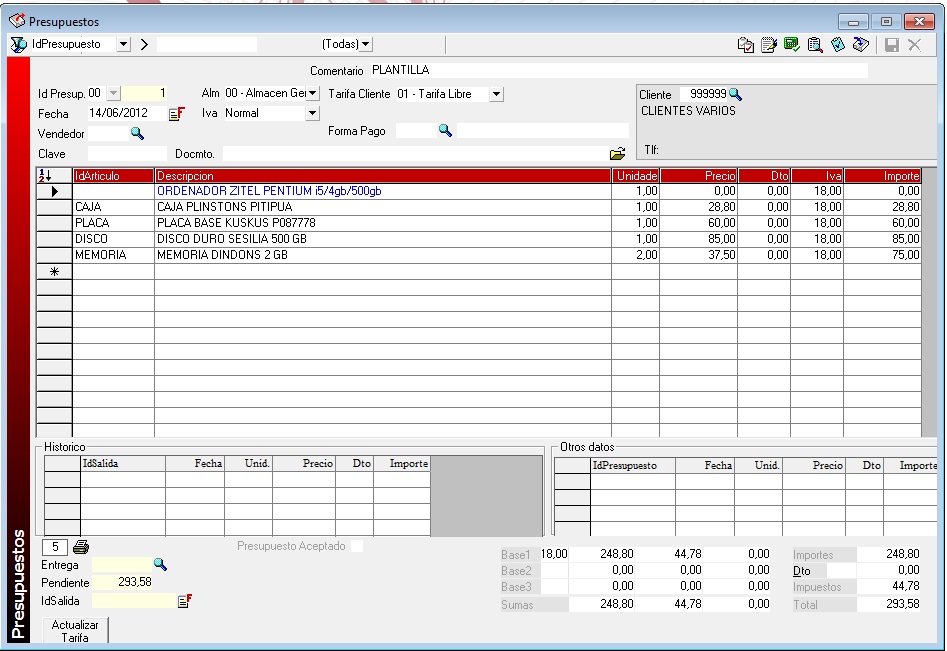Screen dimensions: 947x651
Task: Click the Unidade column header
Action: point(635,176)
